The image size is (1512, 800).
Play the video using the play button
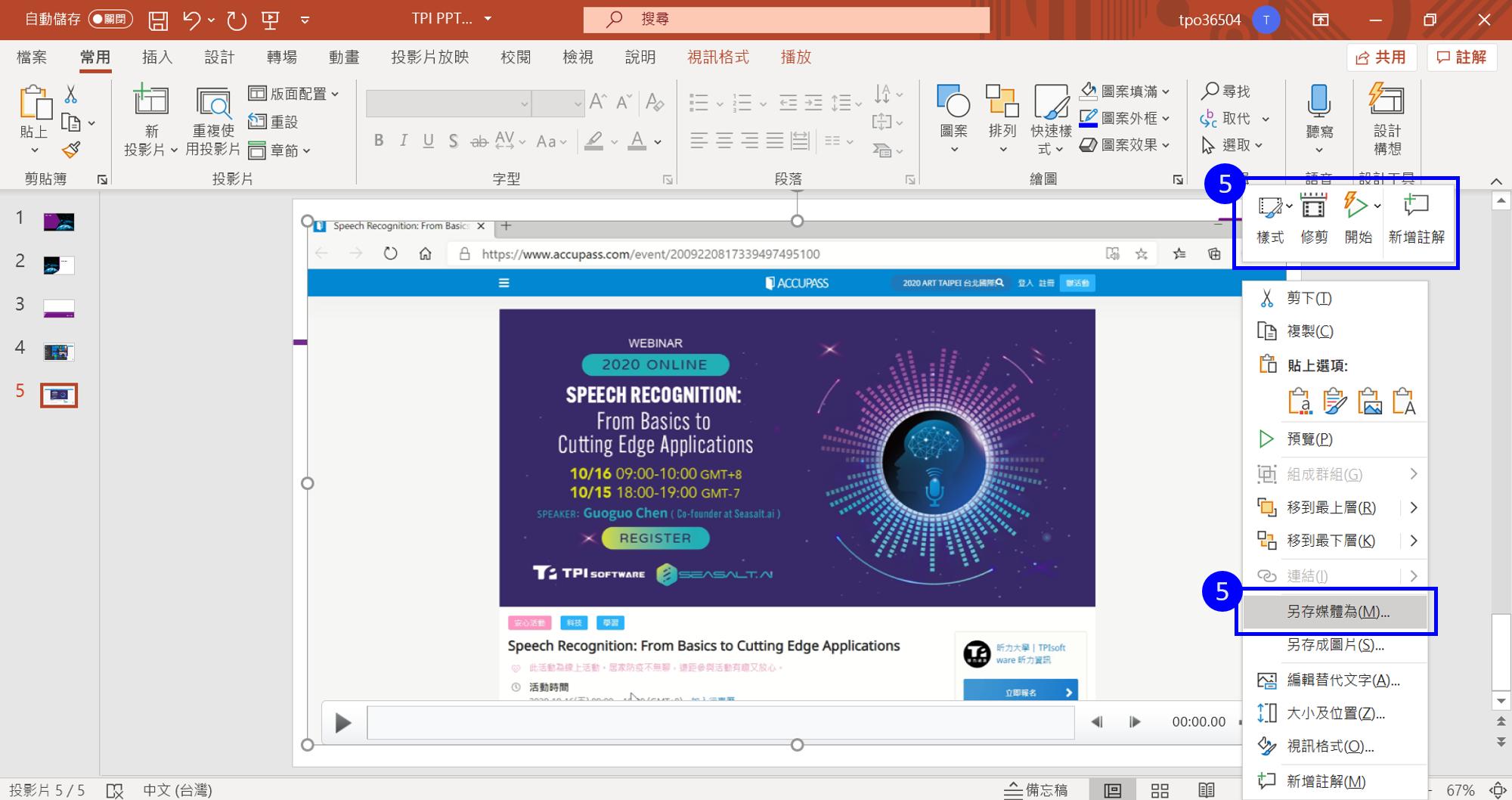pos(342,723)
